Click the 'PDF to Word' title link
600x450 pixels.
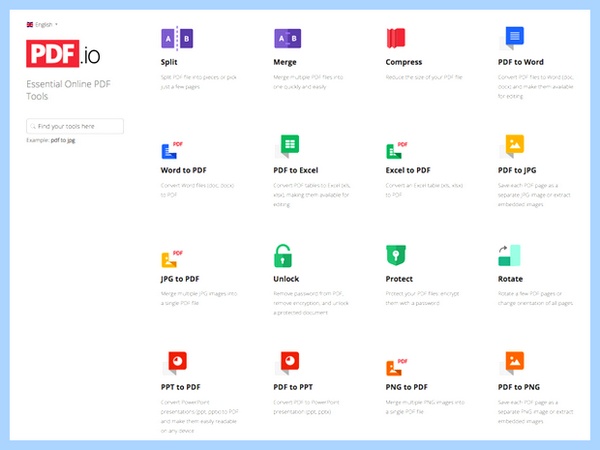[521, 62]
